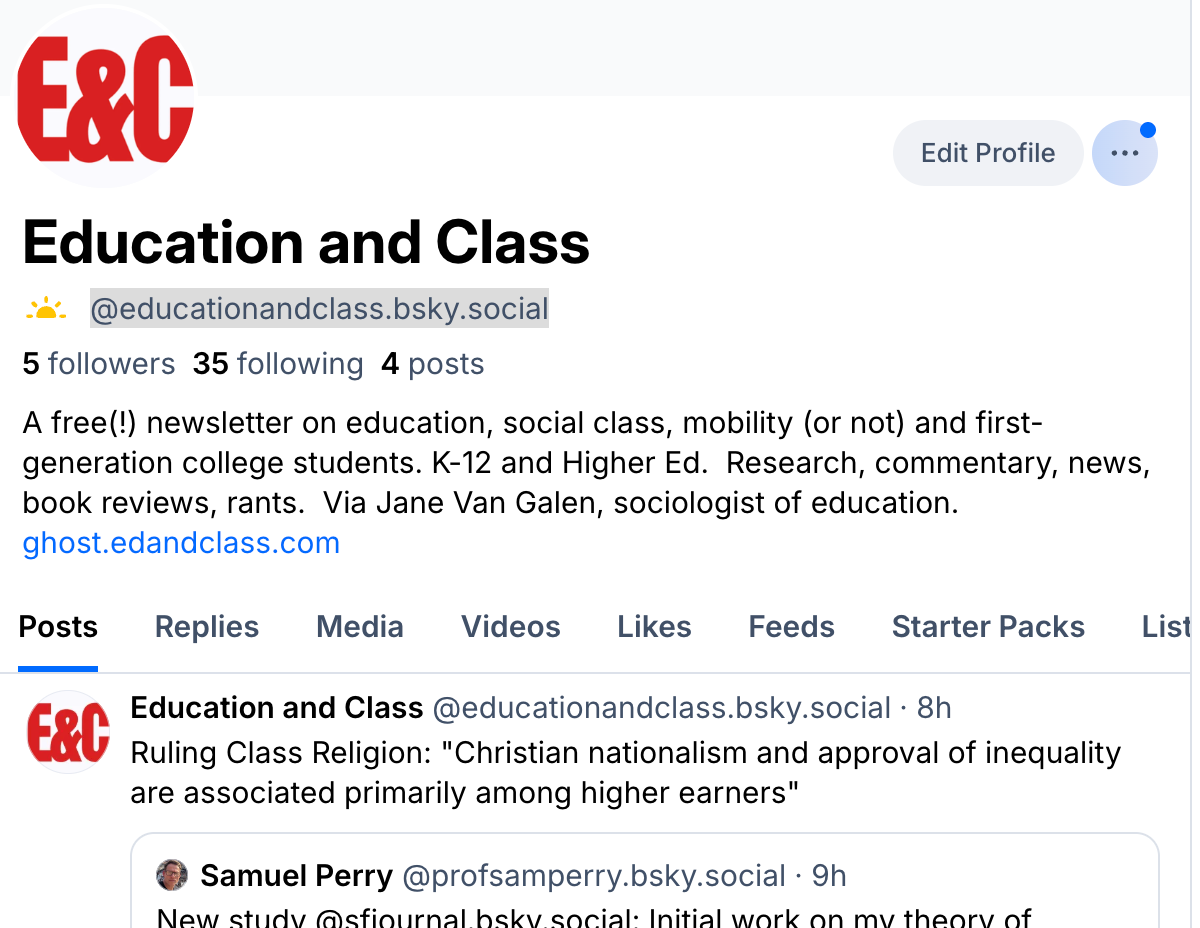Open the ghost.edandclass.com link

click(x=181, y=543)
